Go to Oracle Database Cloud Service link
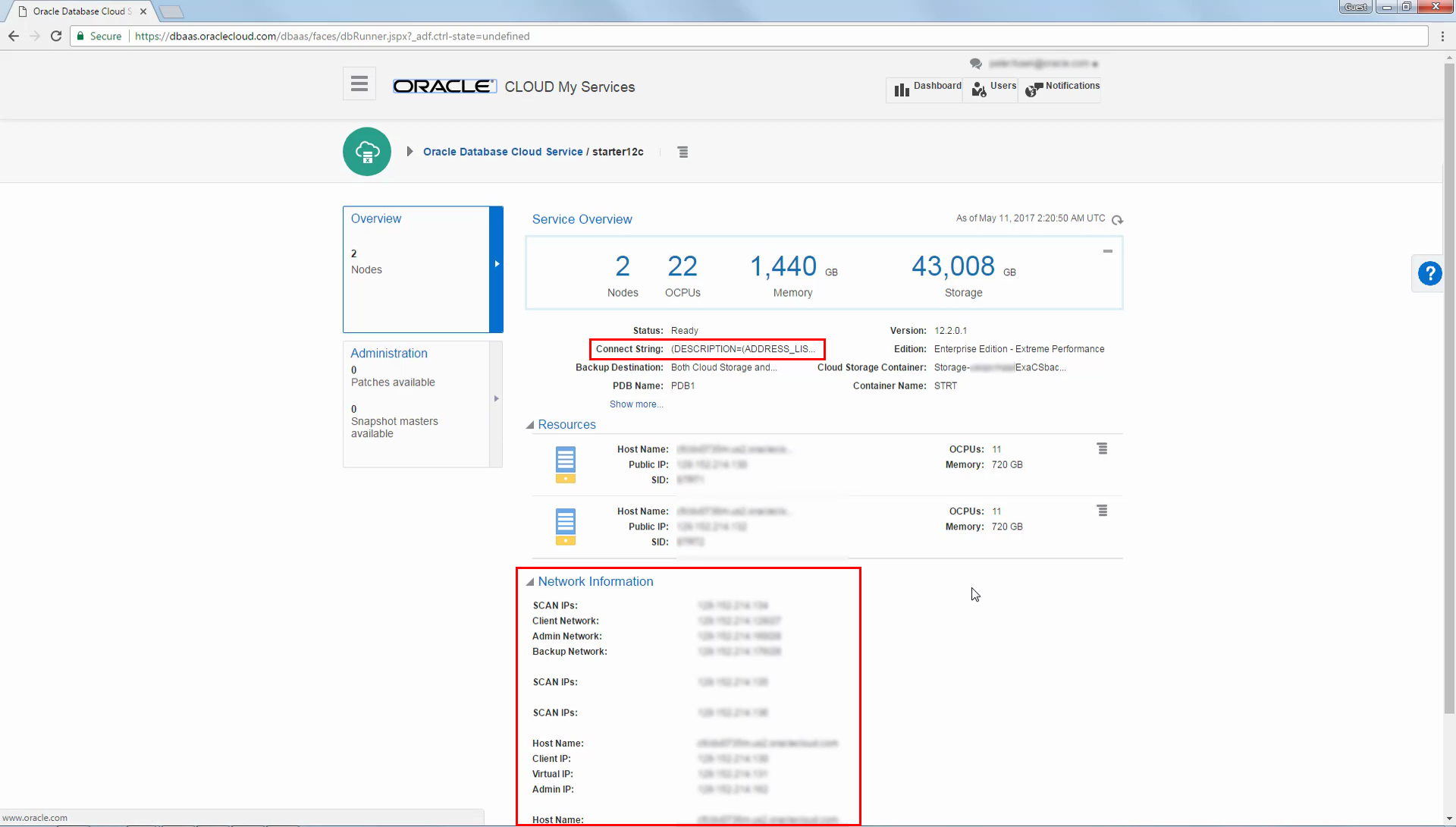Image resolution: width=1456 pixels, height=827 pixels. click(x=503, y=152)
